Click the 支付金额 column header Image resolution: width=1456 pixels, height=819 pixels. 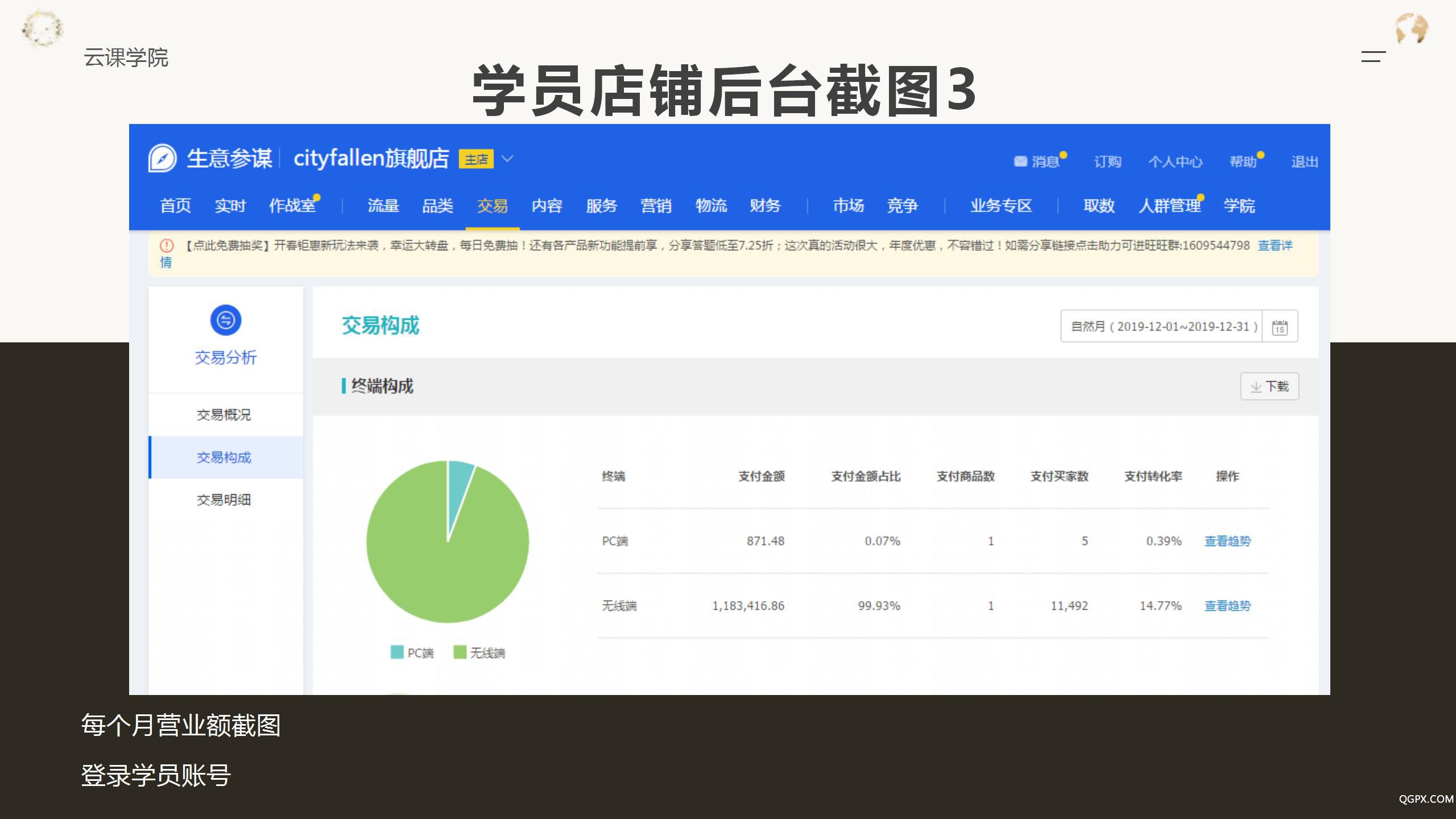(x=762, y=476)
